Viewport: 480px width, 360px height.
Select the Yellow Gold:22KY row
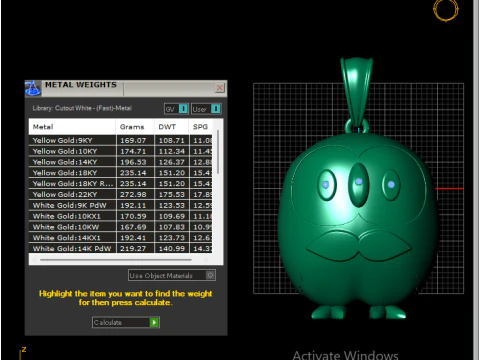120,194
